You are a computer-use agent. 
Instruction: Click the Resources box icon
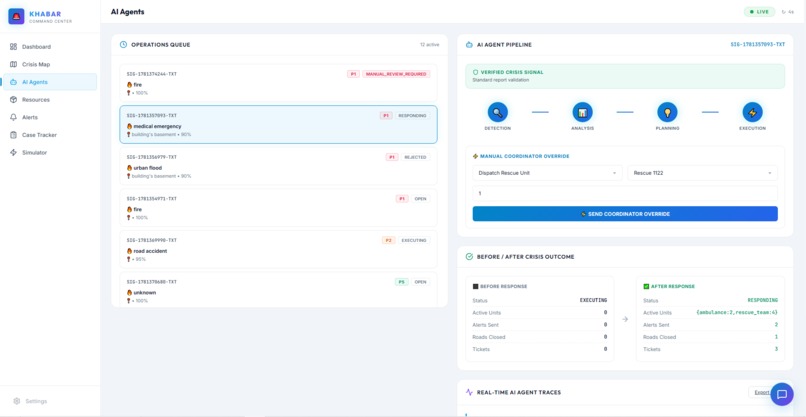[13, 100]
